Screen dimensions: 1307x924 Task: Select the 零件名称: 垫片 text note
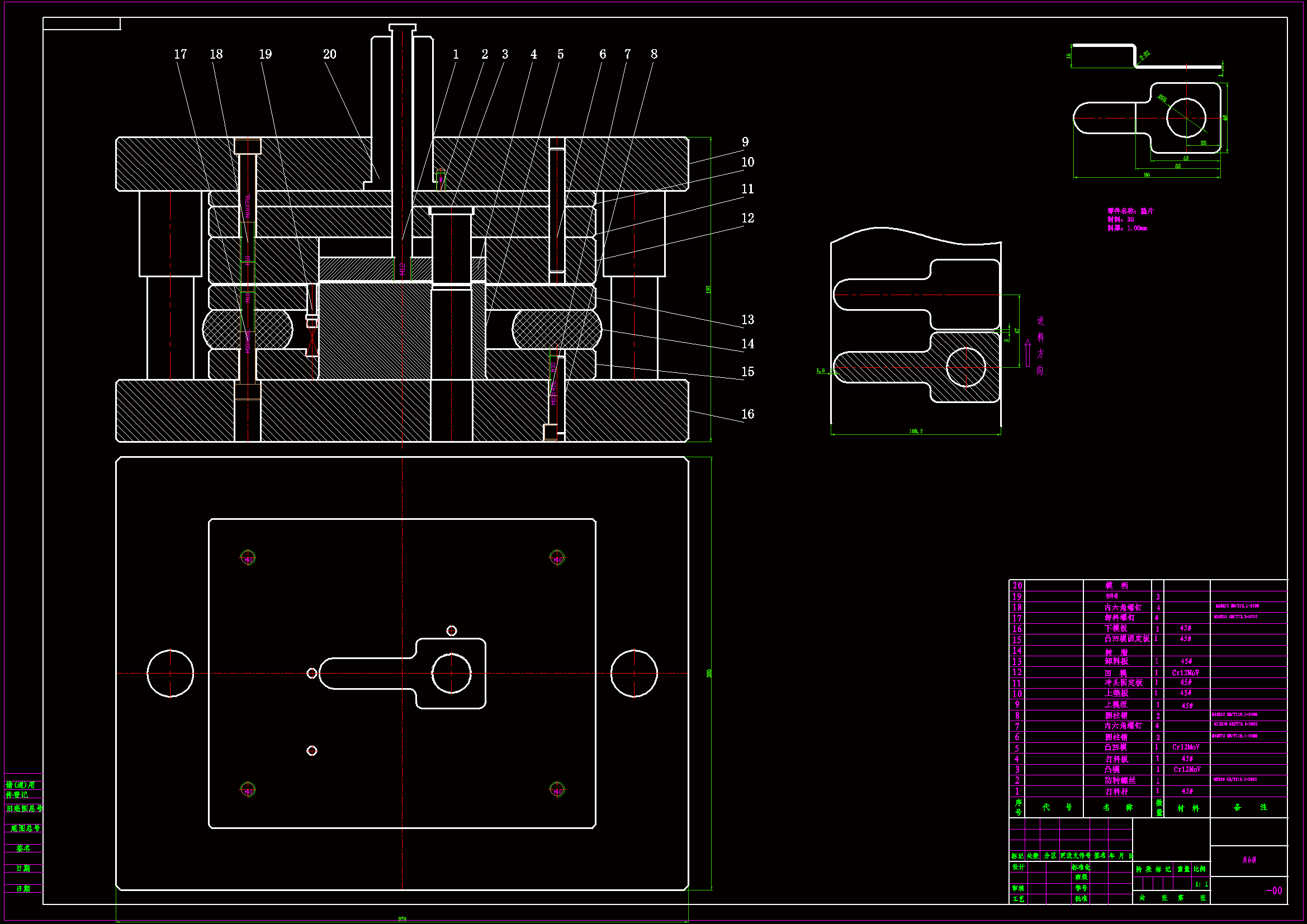click(1130, 211)
